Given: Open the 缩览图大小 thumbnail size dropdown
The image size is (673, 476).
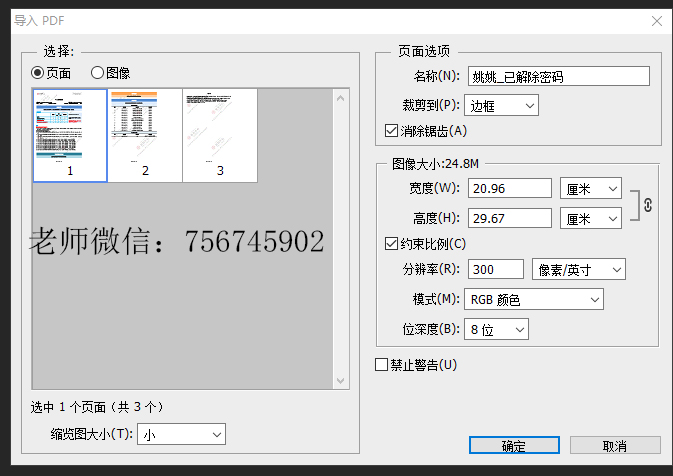Looking at the screenshot, I should pos(182,434).
